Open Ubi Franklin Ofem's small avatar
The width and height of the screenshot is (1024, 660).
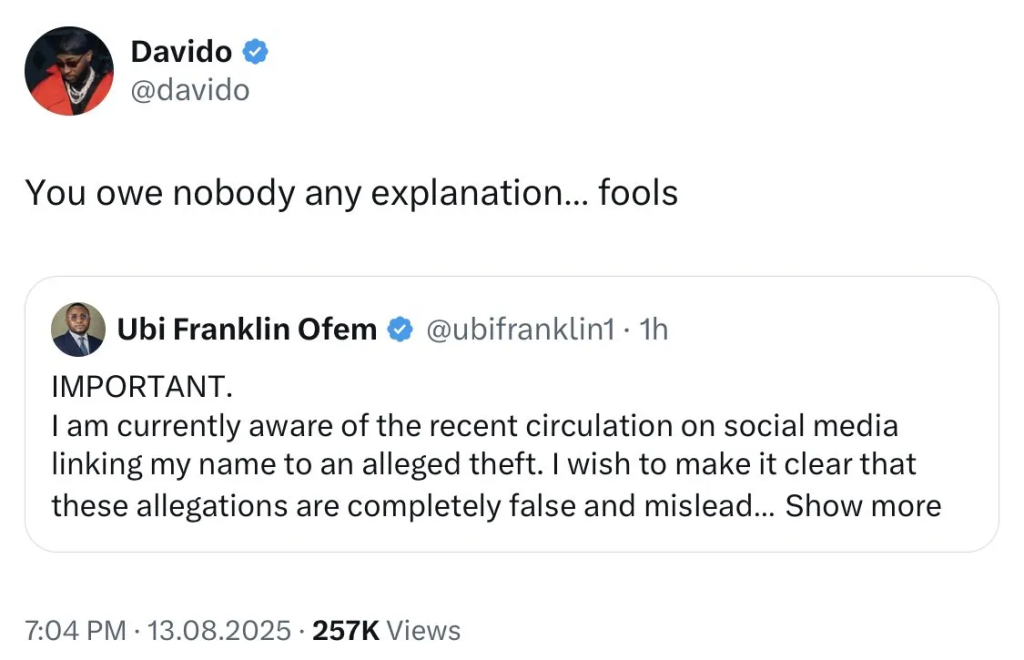(x=78, y=330)
